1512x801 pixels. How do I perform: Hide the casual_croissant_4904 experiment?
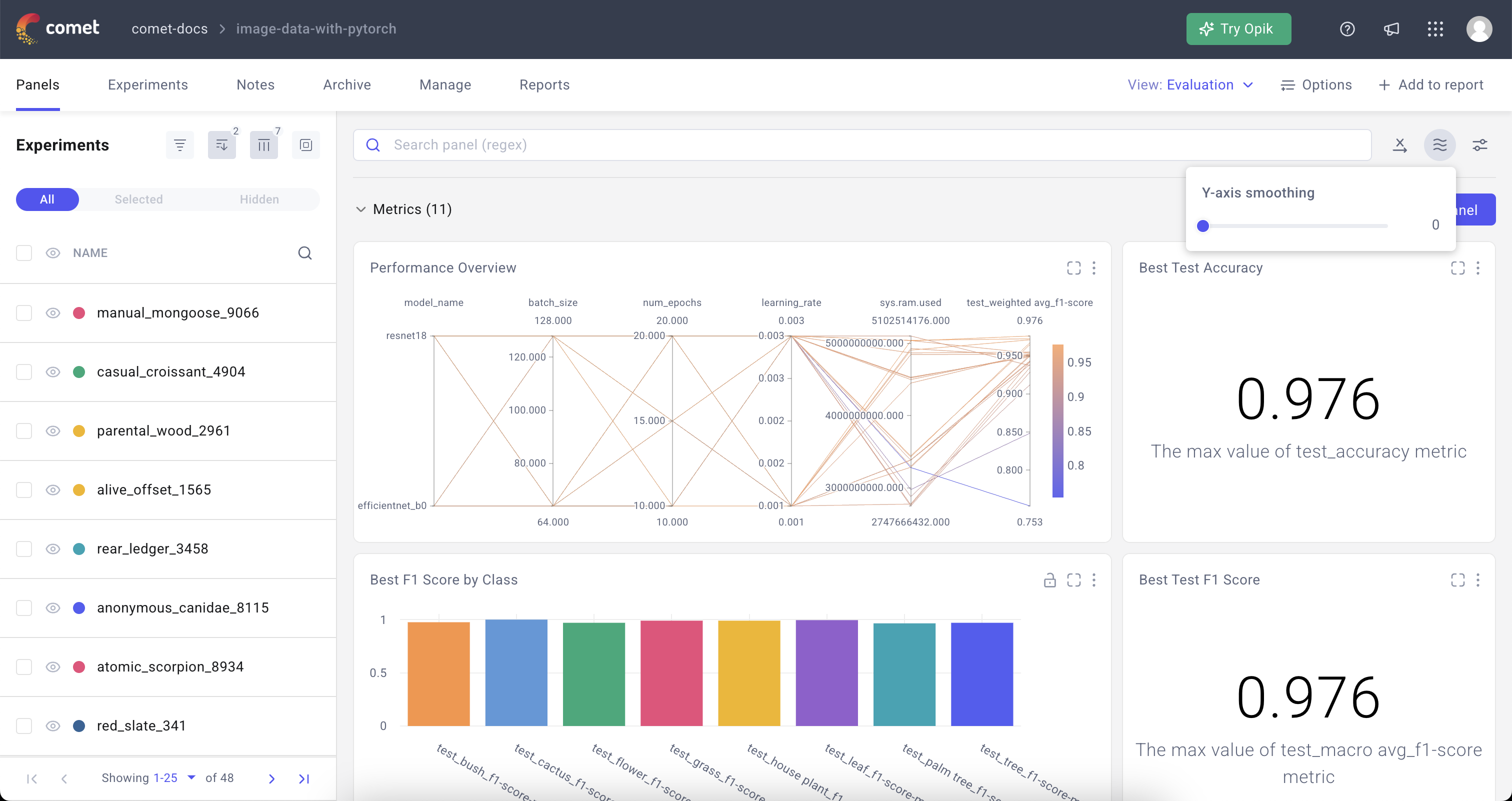click(53, 372)
